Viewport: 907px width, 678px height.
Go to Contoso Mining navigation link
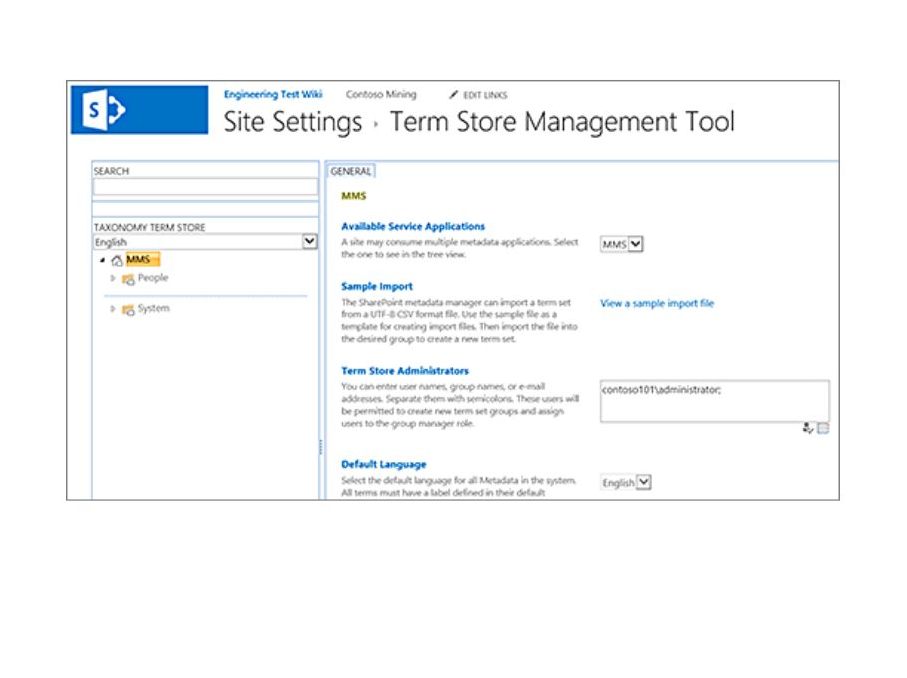point(380,95)
